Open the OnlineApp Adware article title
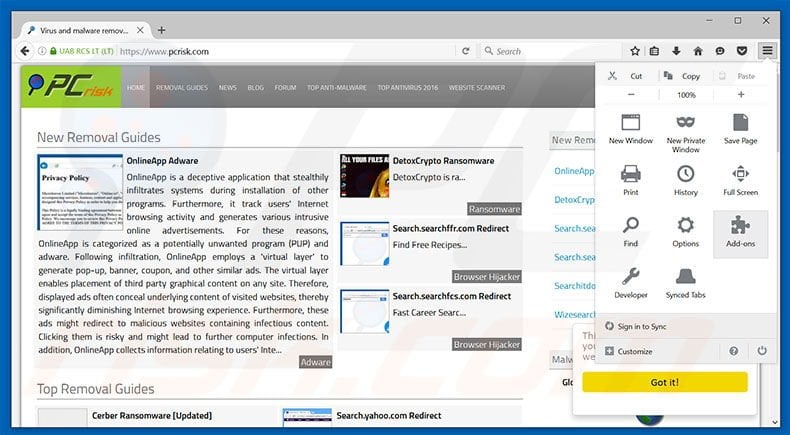 (162, 161)
